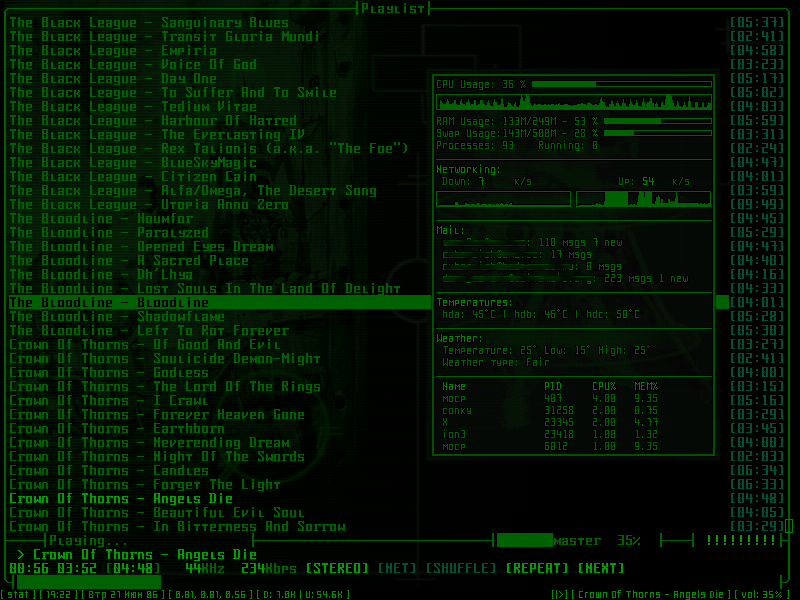The width and height of the screenshot is (800, 600).
Task: Click the playlist scrollbar at right edge
Action: click(x=793, y=524)
